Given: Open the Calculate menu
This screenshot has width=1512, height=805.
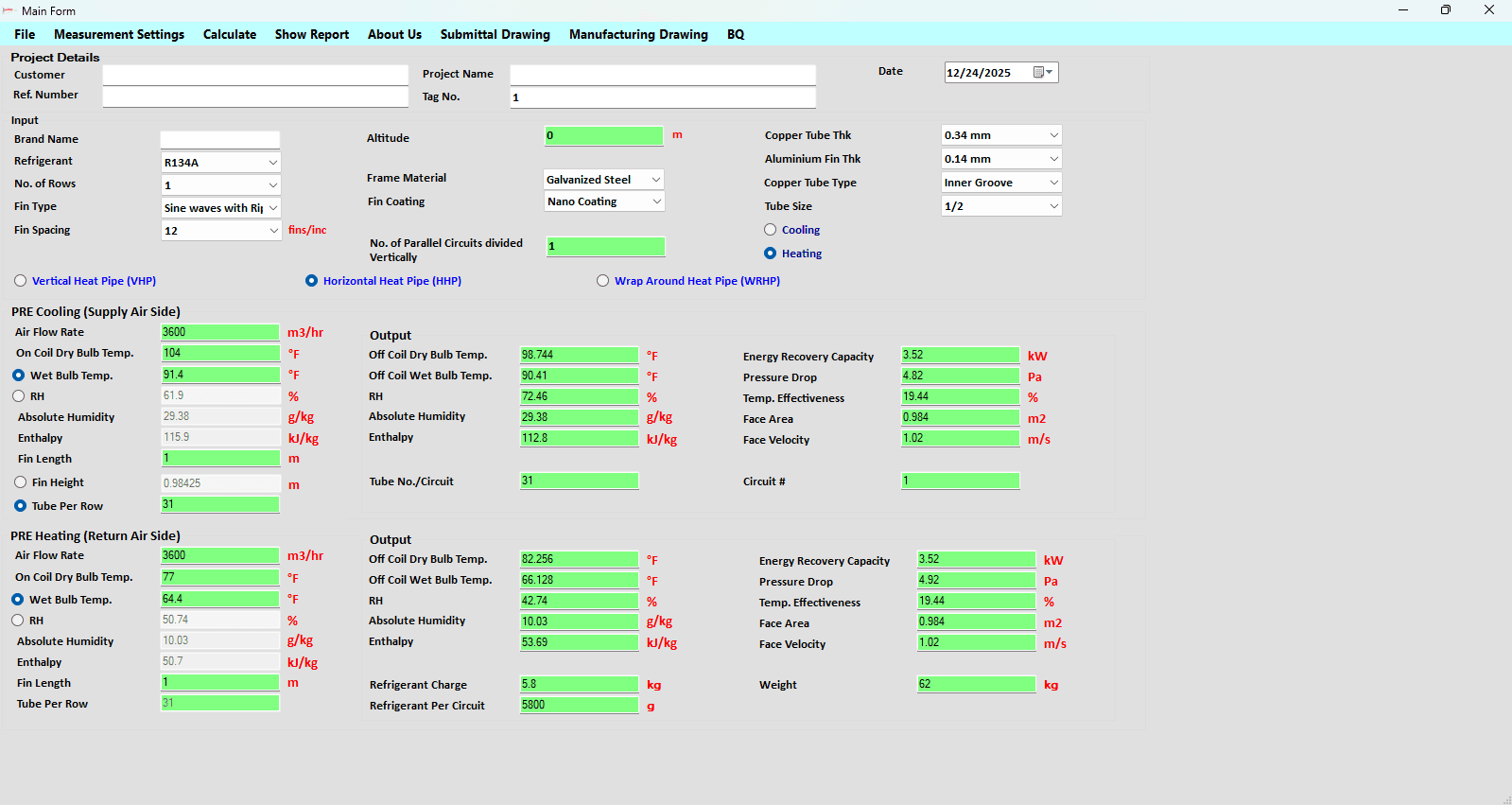Looking at the screenshot, I should click(230, 34).
